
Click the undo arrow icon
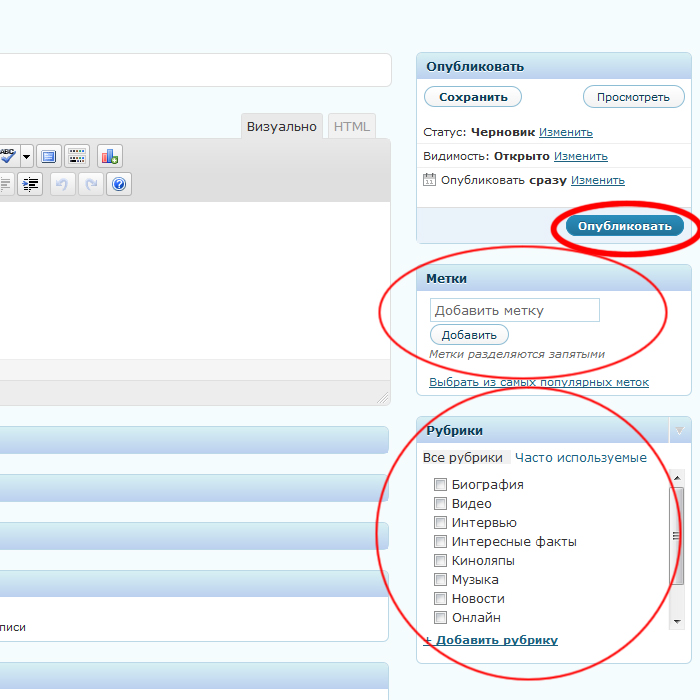tap(63, 184)
